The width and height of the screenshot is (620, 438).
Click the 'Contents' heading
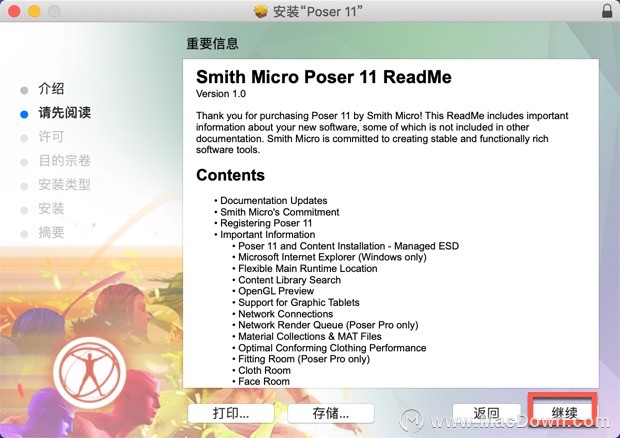(230, 175)
